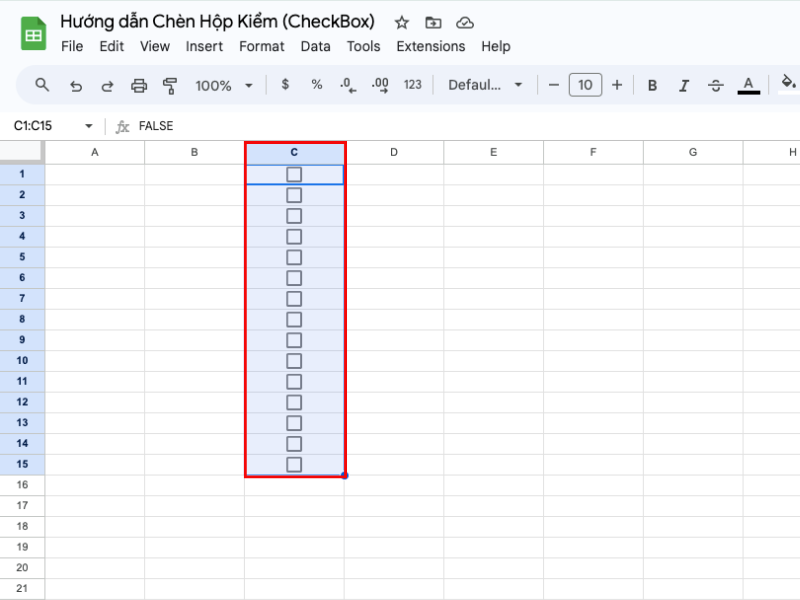
Task: Undo the last action
Action: pos(76,85)
